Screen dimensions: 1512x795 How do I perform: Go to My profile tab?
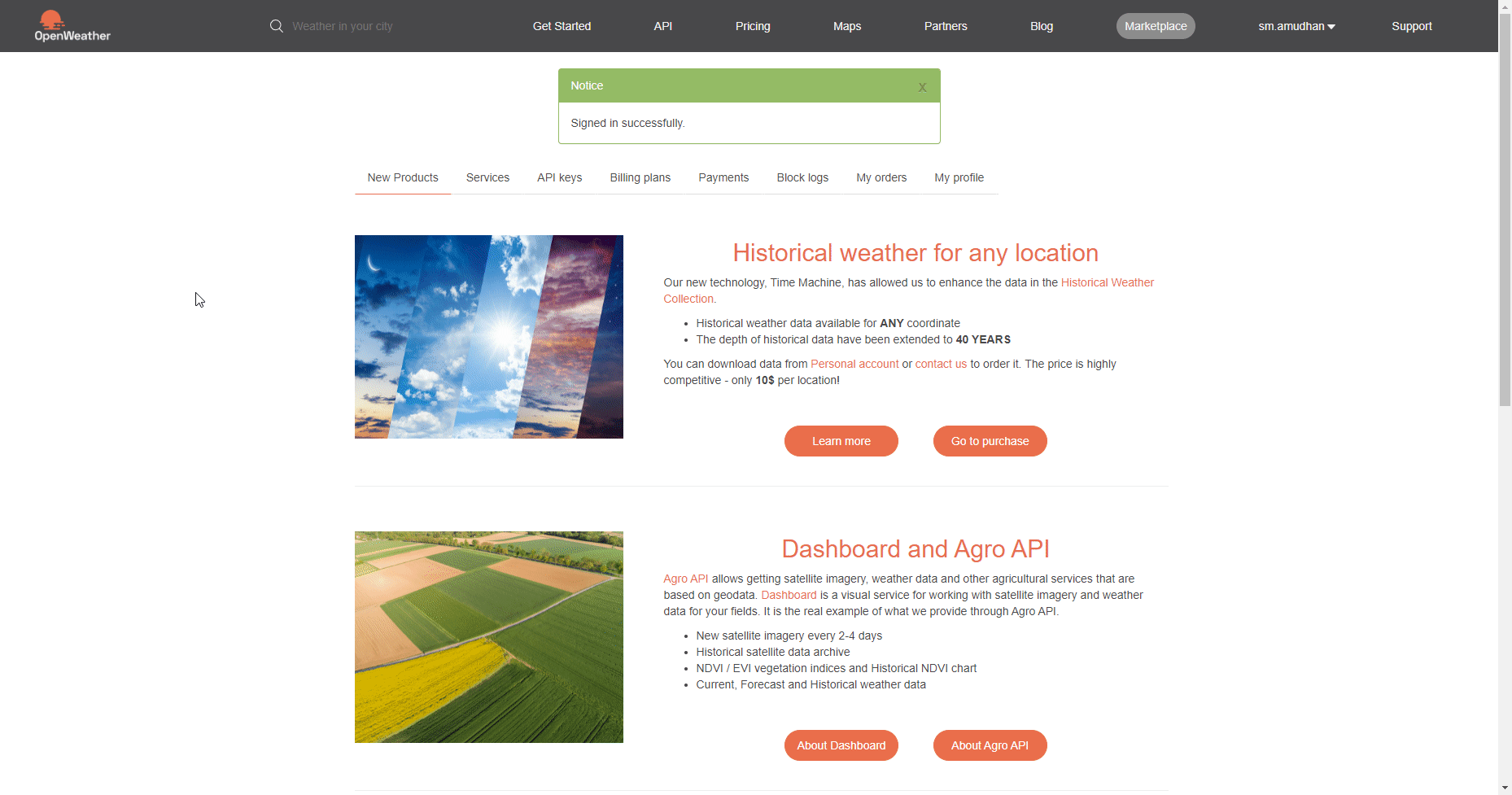(x=959, y=177)
